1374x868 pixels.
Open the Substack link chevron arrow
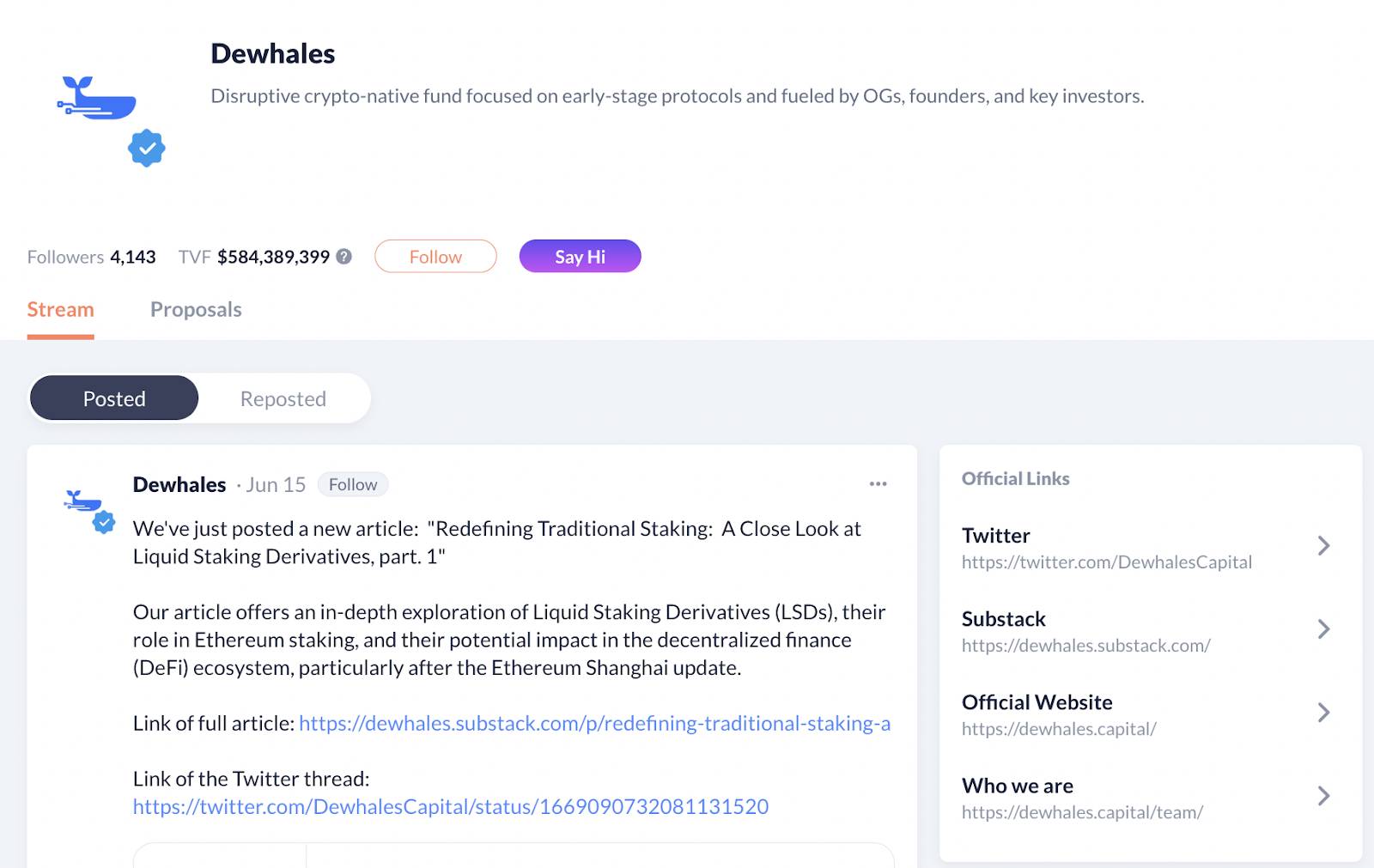coord(1323,629)
